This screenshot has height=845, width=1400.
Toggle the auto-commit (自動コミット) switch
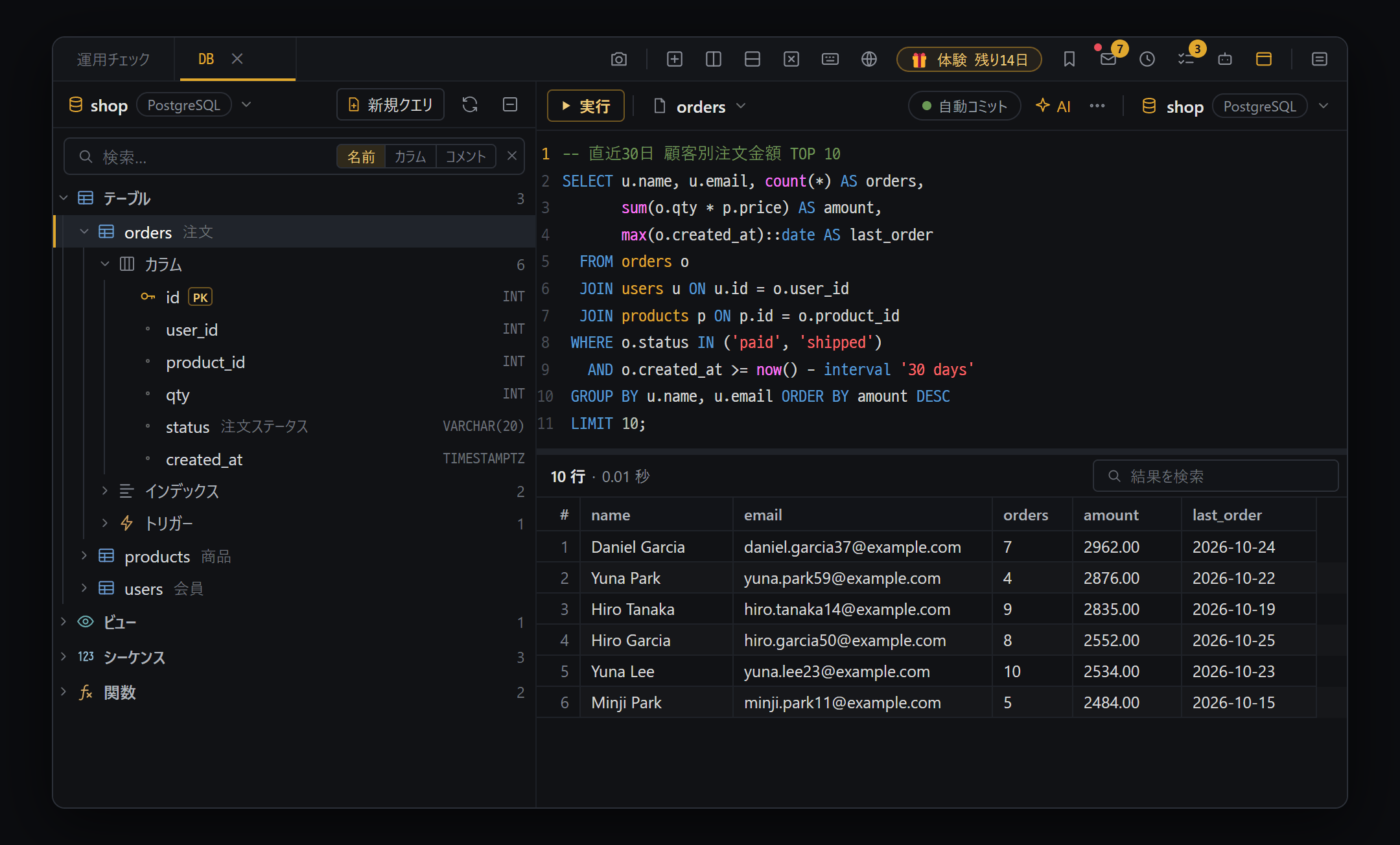point(964,106)
